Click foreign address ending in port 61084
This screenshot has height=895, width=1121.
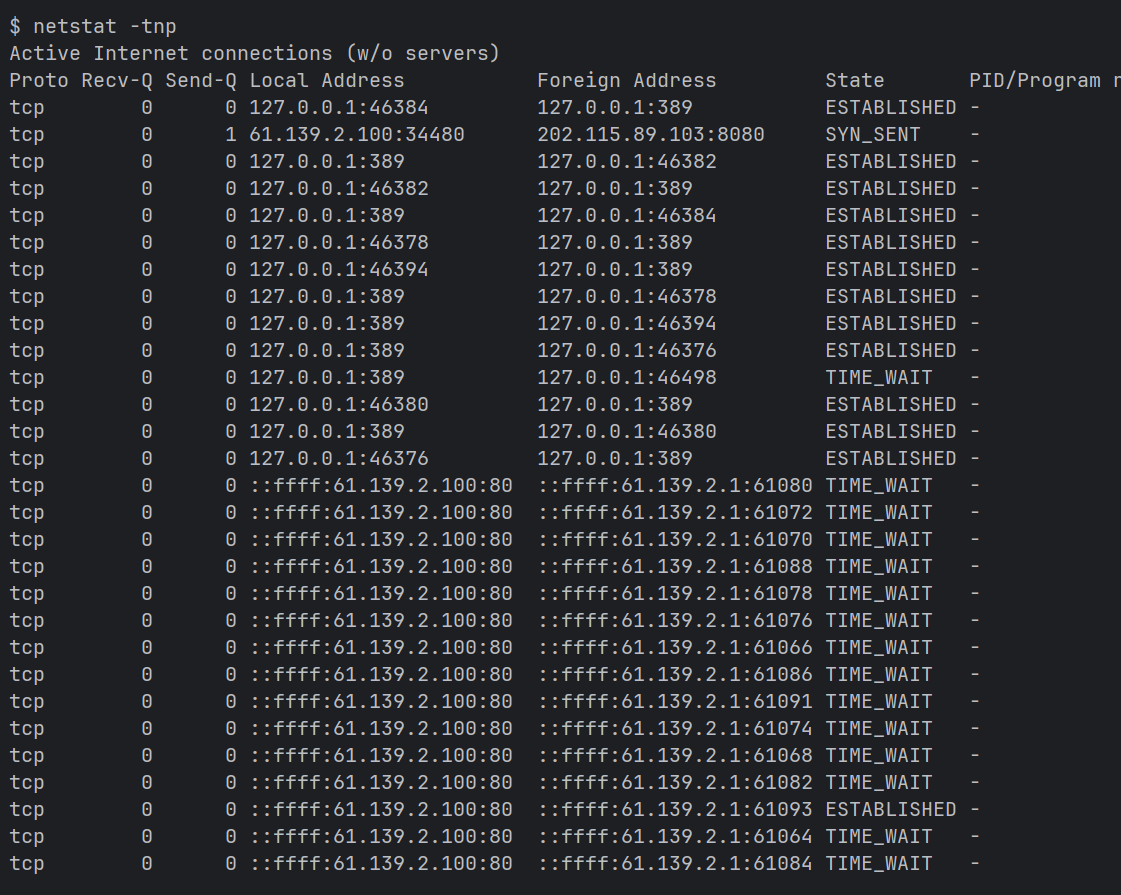coord(675,863)
